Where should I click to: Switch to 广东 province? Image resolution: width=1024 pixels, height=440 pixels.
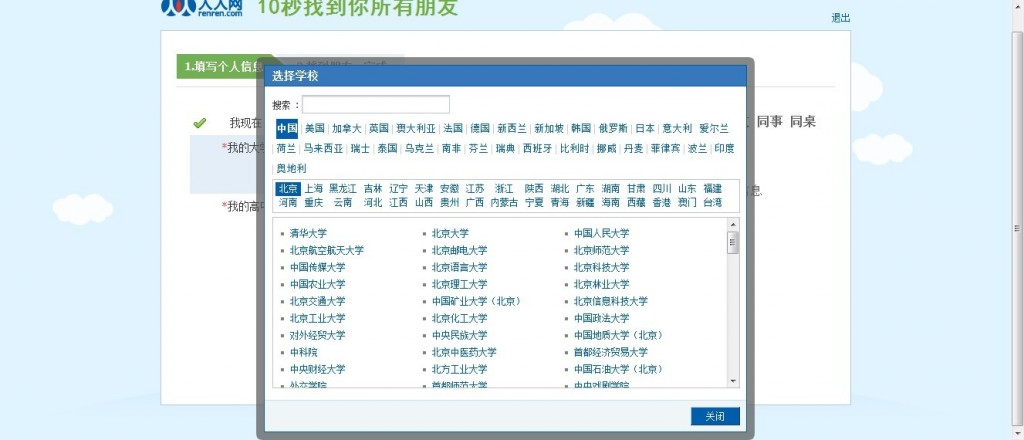coord(585,188)
